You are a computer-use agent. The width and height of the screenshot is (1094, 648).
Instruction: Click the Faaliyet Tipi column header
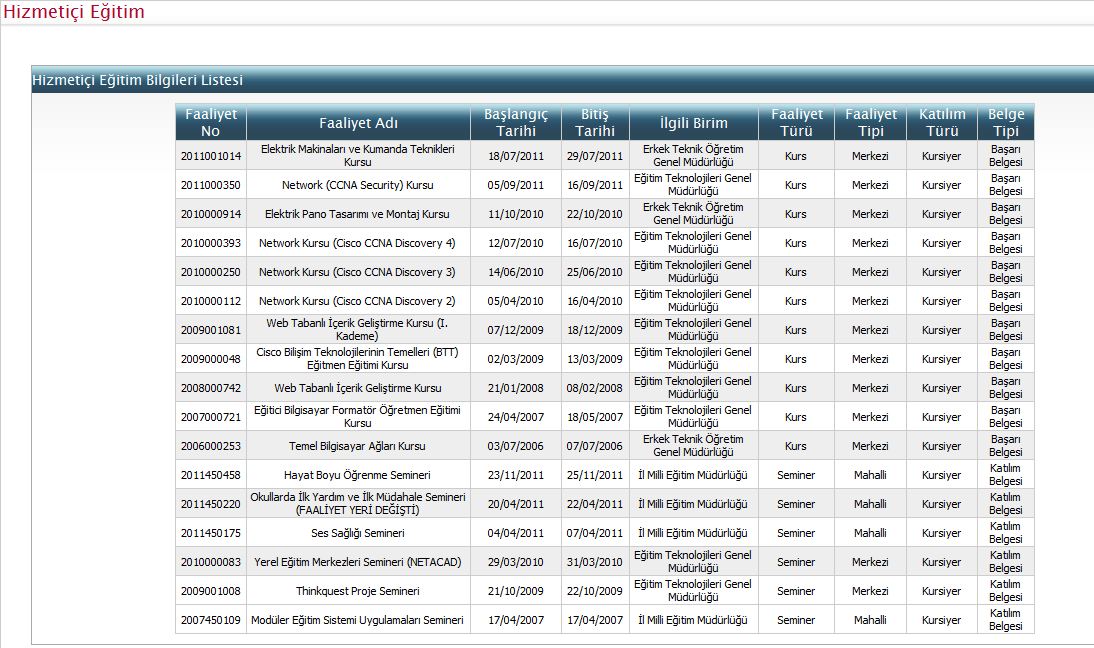point(870,122)
